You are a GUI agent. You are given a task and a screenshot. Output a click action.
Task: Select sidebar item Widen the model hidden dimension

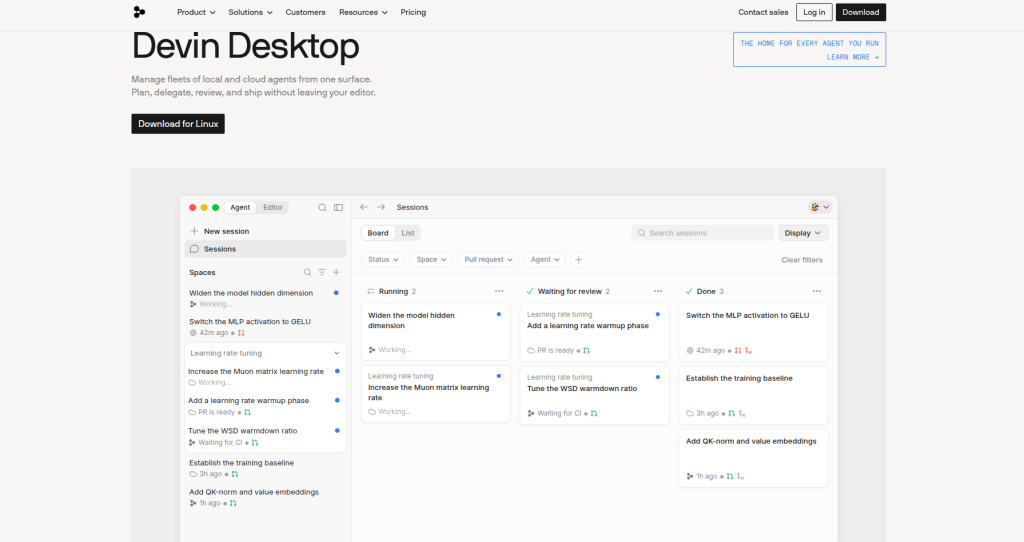pyautogui.click(x=265, y=298)
